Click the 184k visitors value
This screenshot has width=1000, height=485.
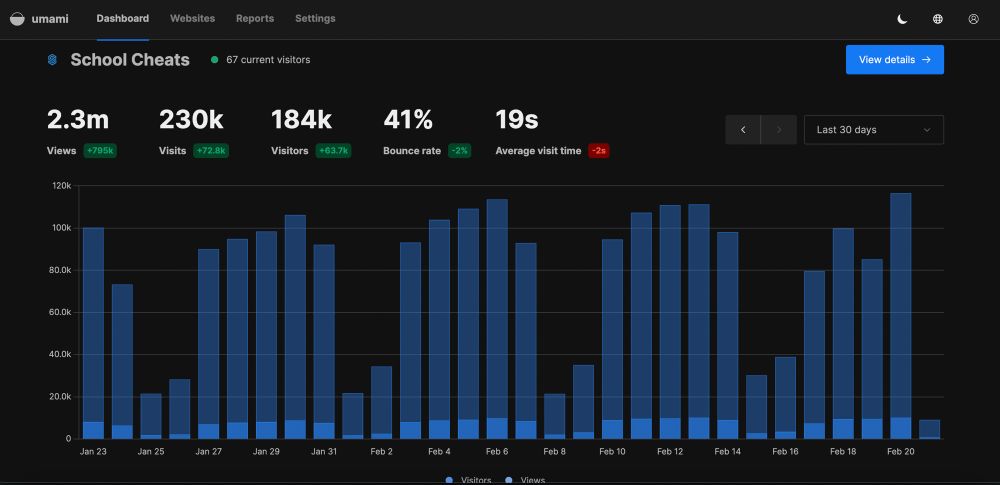pos(302,119)
